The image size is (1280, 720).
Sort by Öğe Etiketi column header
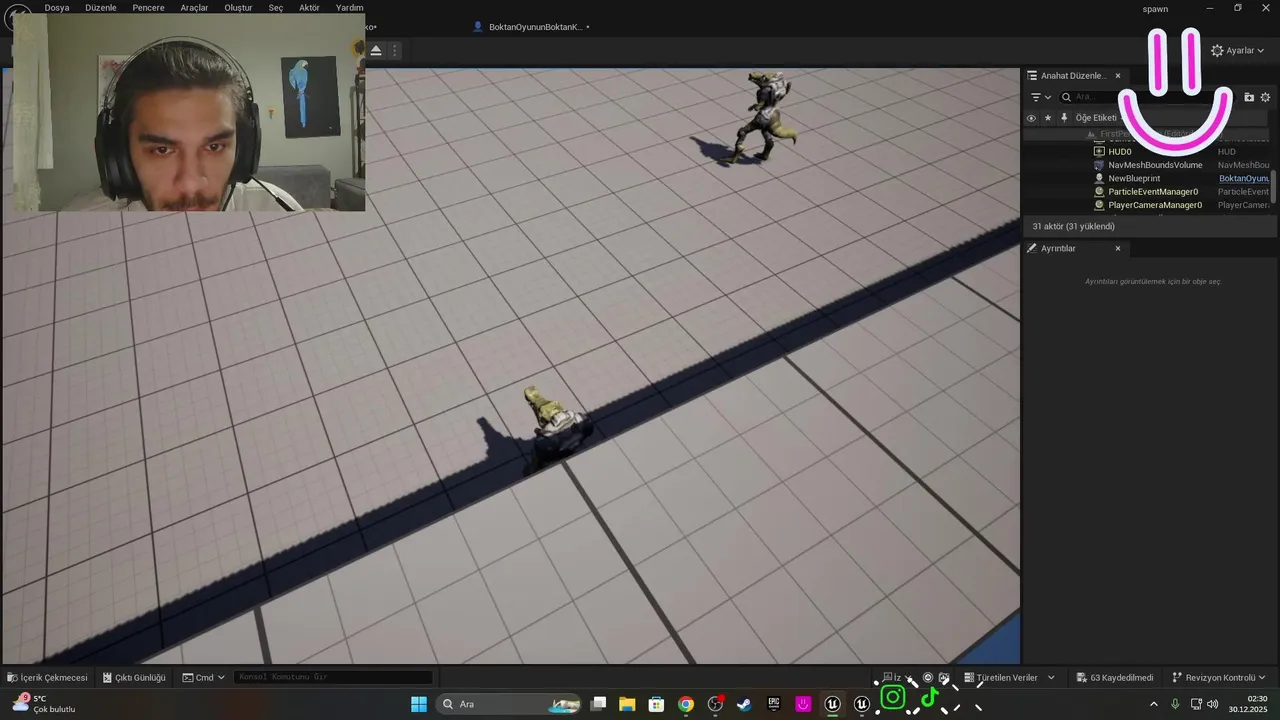click(1096, 118)
